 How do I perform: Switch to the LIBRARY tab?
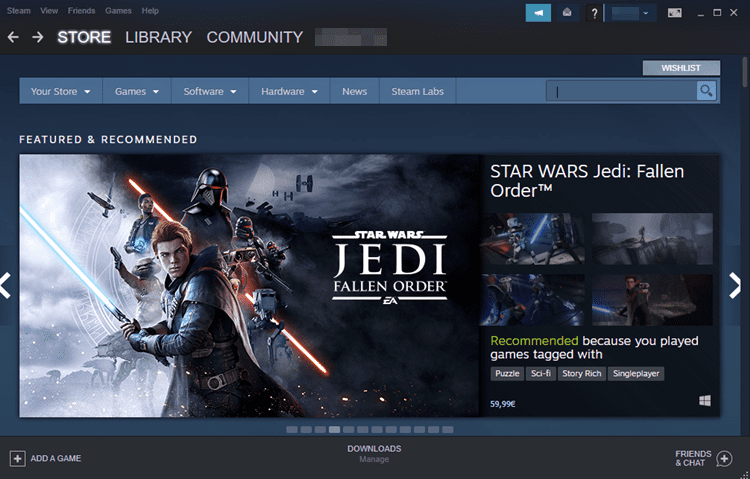click(158, 37)
